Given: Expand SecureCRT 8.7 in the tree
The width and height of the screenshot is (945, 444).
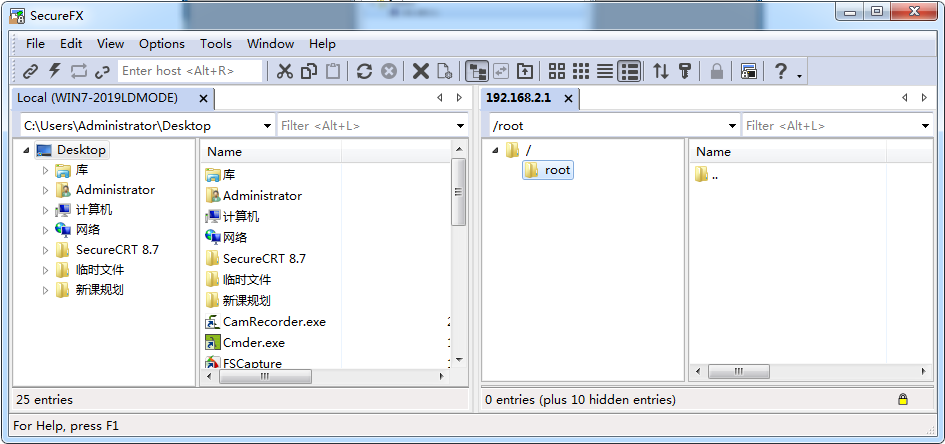Looking at the screenshot, I should (46, 250).
